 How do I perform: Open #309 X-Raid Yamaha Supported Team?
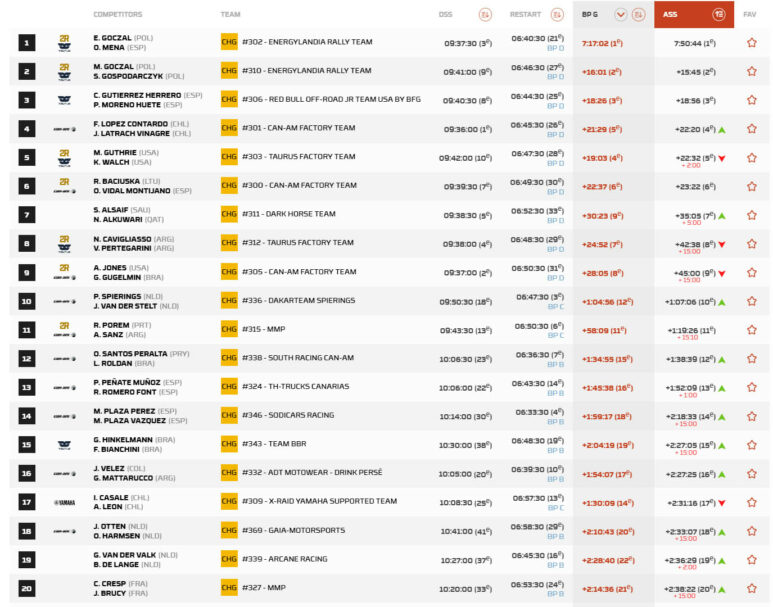(319, 502)
